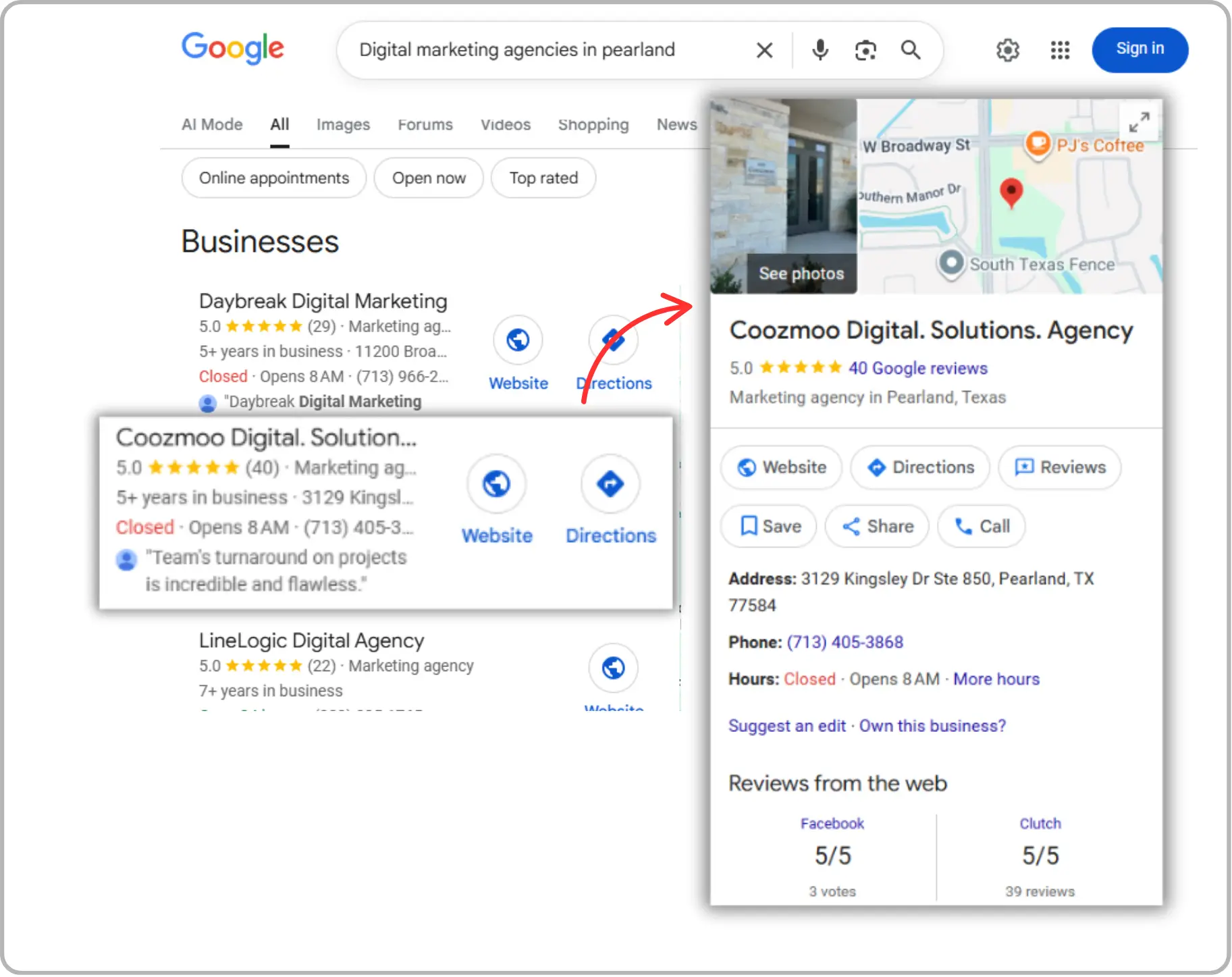Click the Google logo
This screenshot has height=977, width=1232.
(x=233, y=49)
